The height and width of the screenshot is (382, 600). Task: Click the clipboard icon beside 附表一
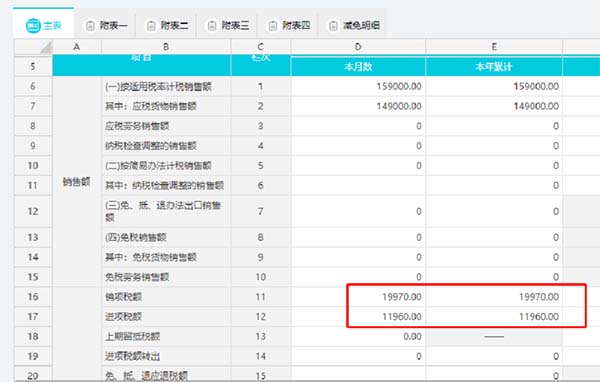(90, 26)
